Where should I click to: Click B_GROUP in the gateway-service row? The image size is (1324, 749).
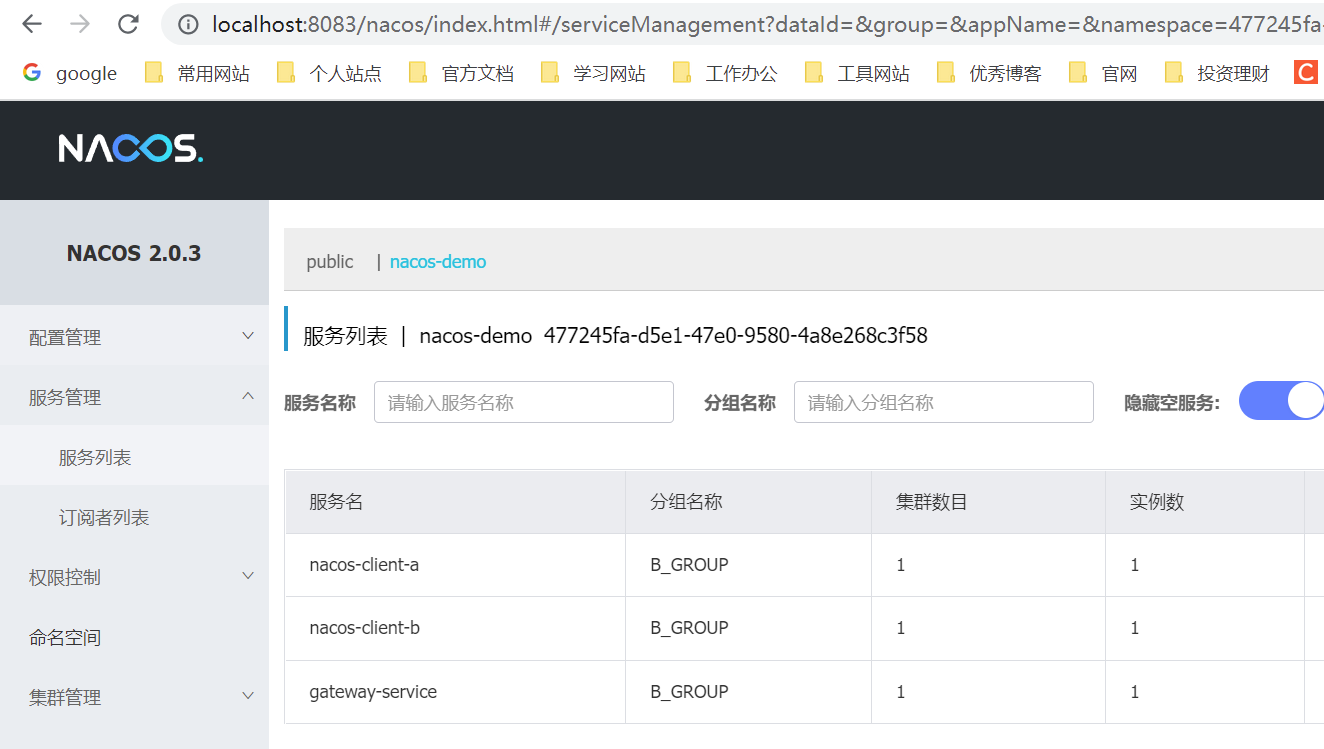coord(689,691)
